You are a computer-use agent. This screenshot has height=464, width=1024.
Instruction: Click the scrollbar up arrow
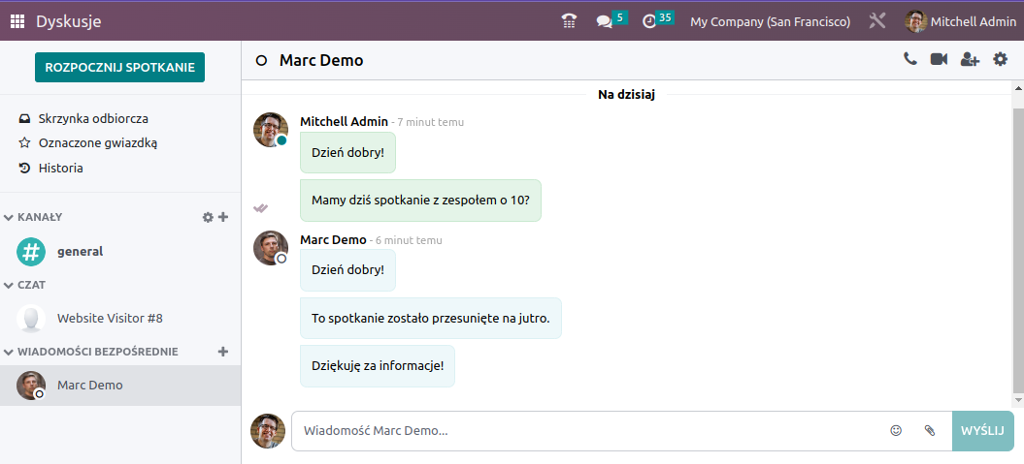(x=1018, y=87)
